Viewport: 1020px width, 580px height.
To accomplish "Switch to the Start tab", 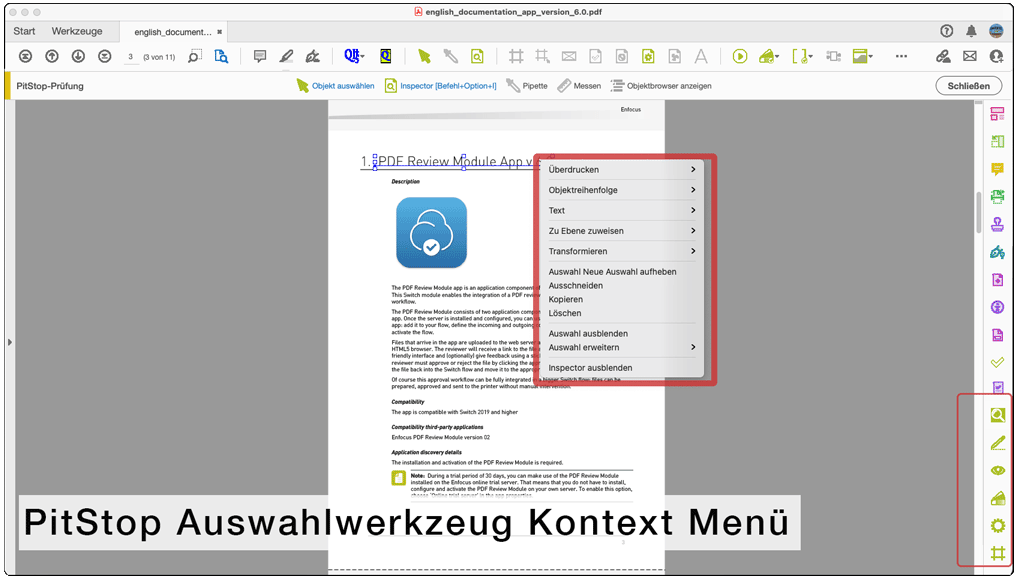I will pos(24,31).
